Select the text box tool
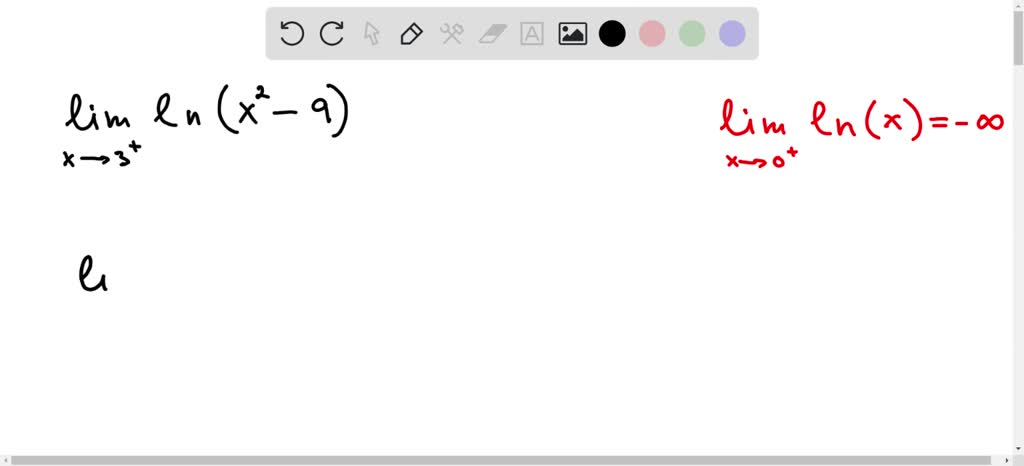The width and height of the screenshot is (1024, 466). point(532,33)
